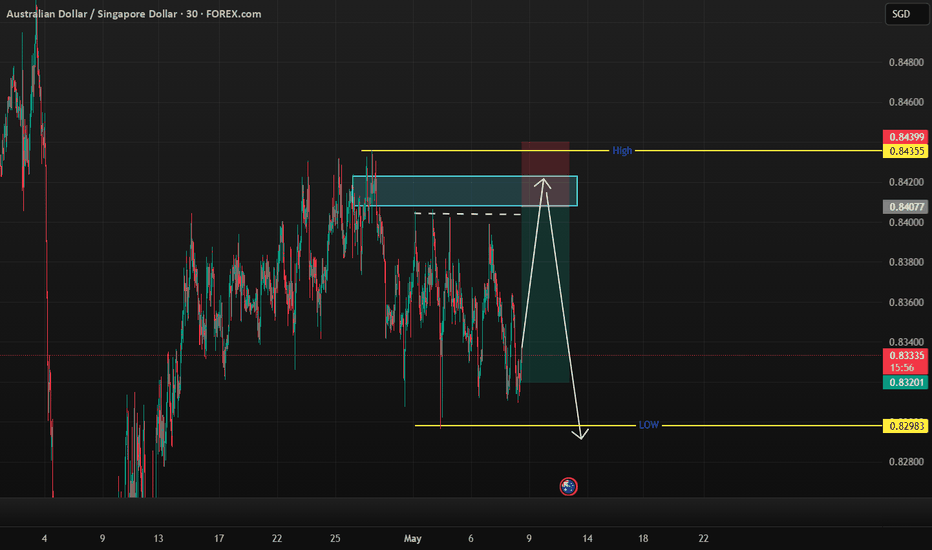Click the Australia economic event flag icon
Screen dimensions: 932x550
pyautogui.click(x=568, y=486)
